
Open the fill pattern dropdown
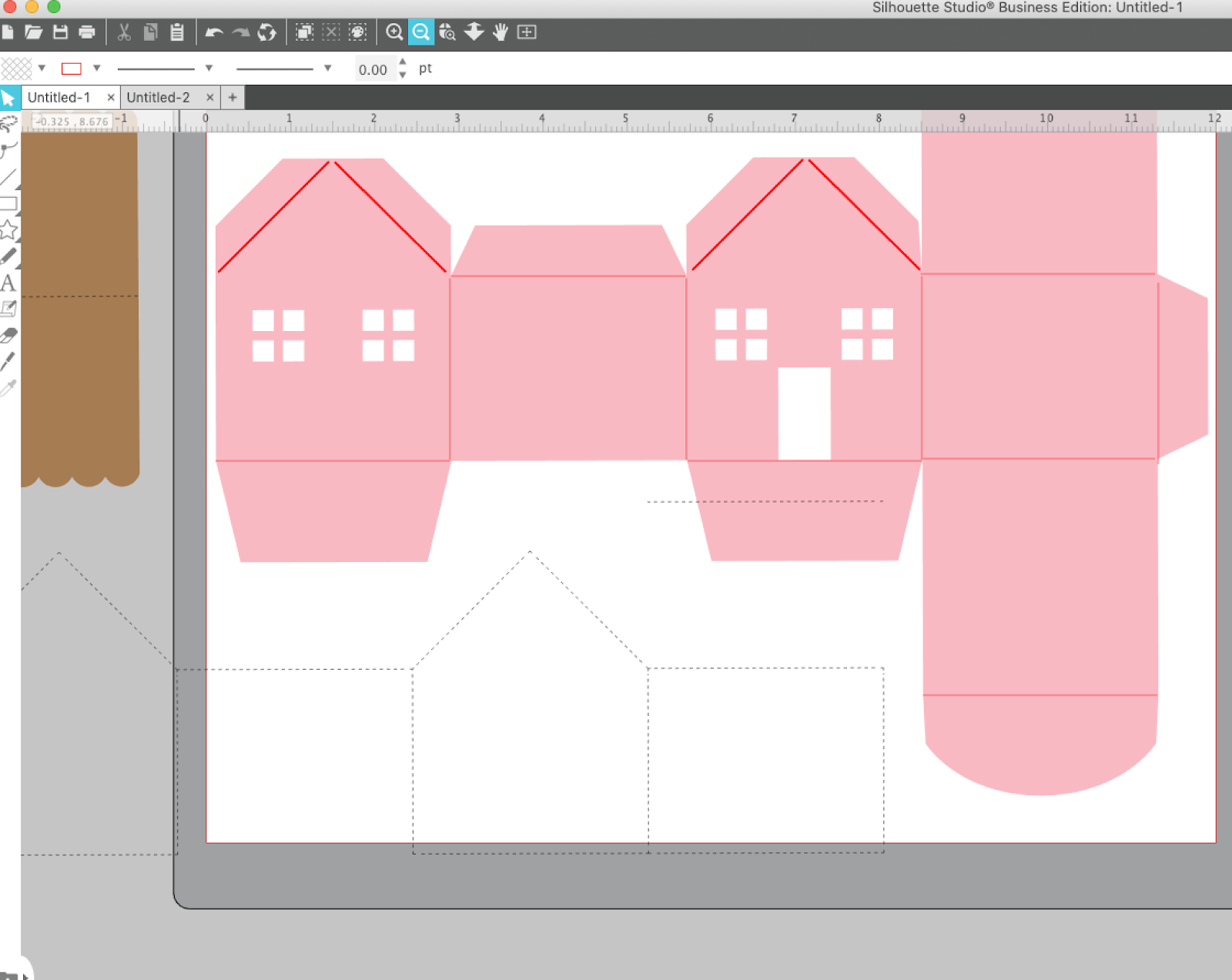point(42,68)
